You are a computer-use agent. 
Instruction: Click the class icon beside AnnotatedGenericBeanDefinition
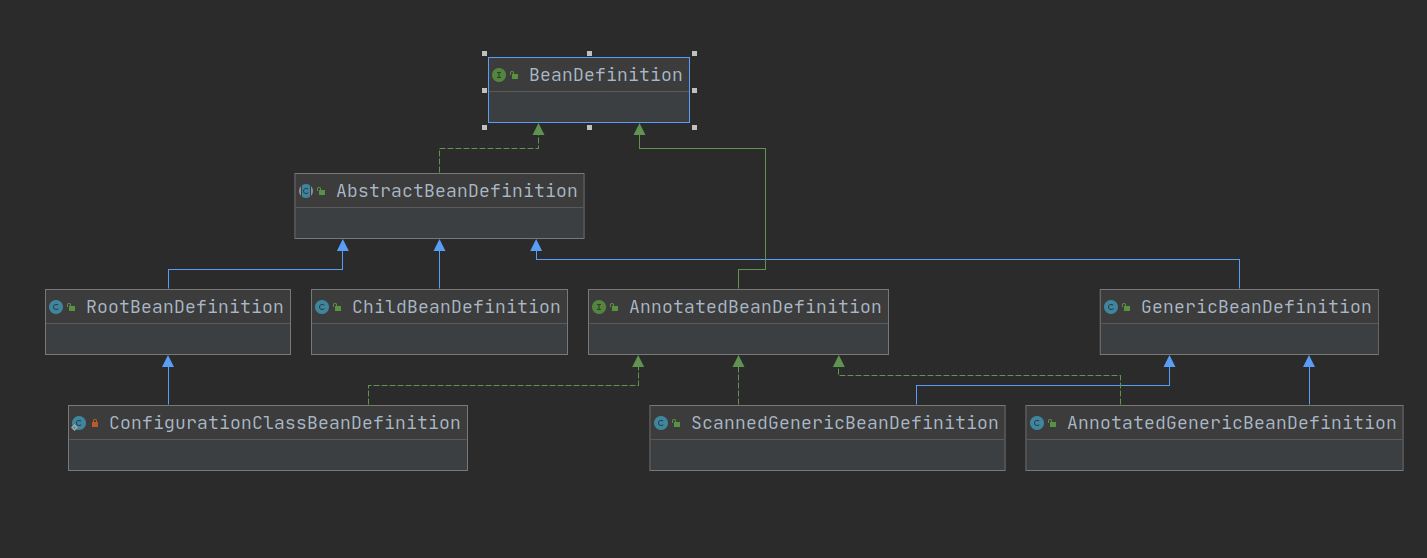coord(1037,423)
